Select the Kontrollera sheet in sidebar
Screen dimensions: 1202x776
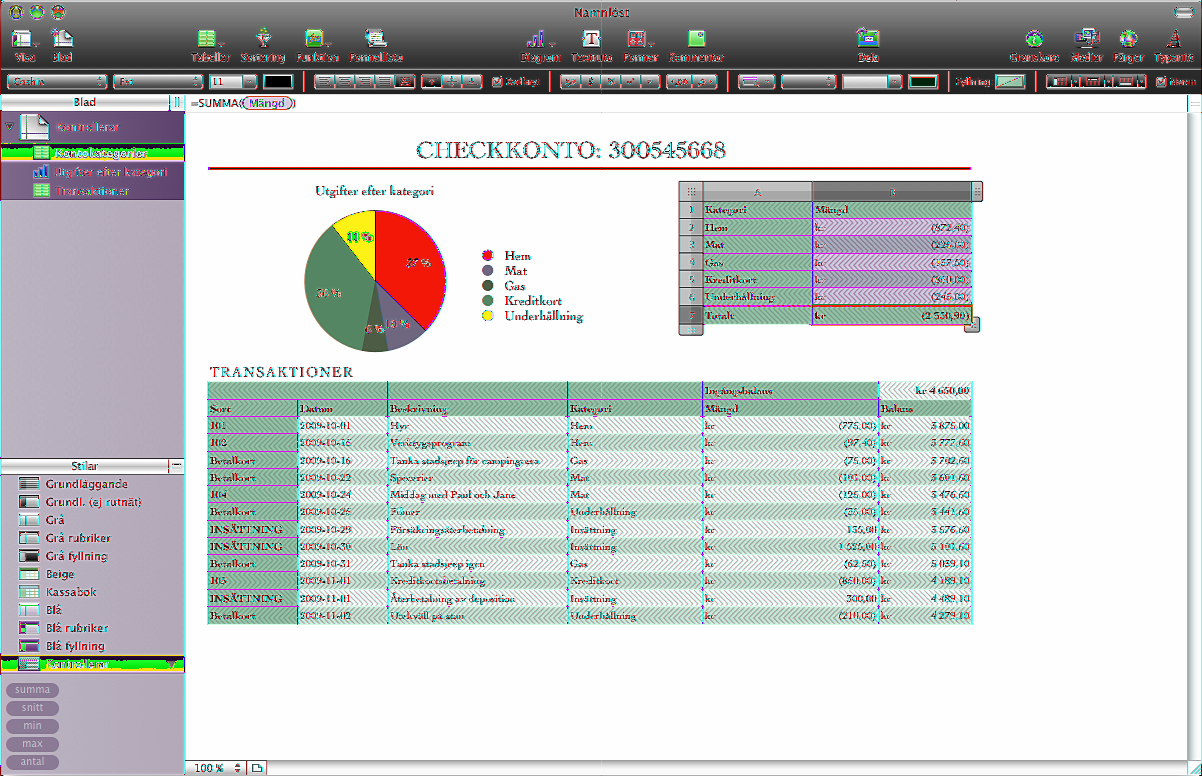92,127
